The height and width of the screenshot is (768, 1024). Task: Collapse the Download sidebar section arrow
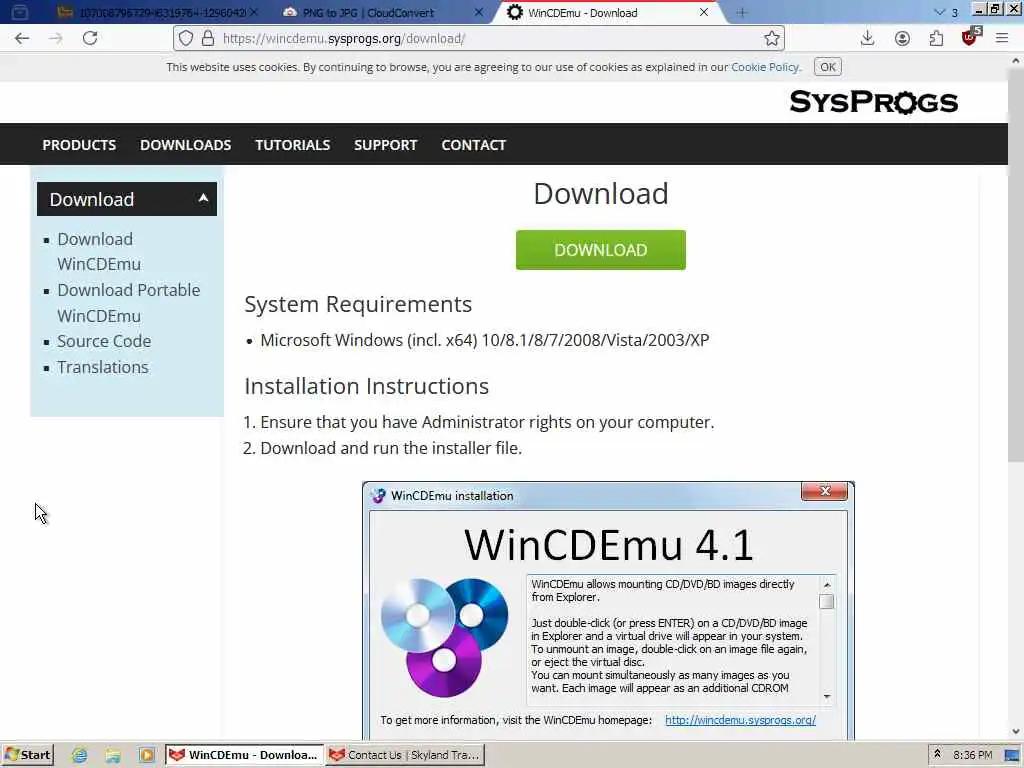203,199
